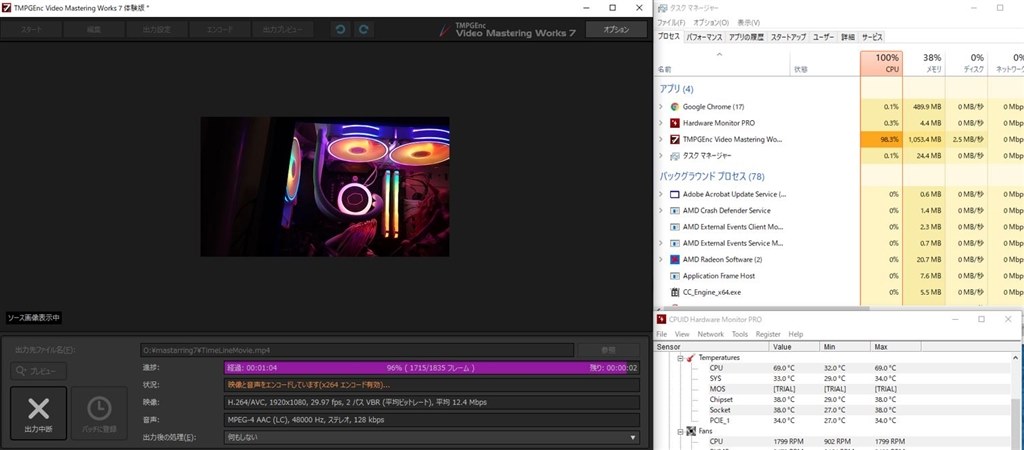The width and height of the screenshot is (1024, 450).
Task: Collapse the Temperatures tree node
Action: [x=680, y=358]
